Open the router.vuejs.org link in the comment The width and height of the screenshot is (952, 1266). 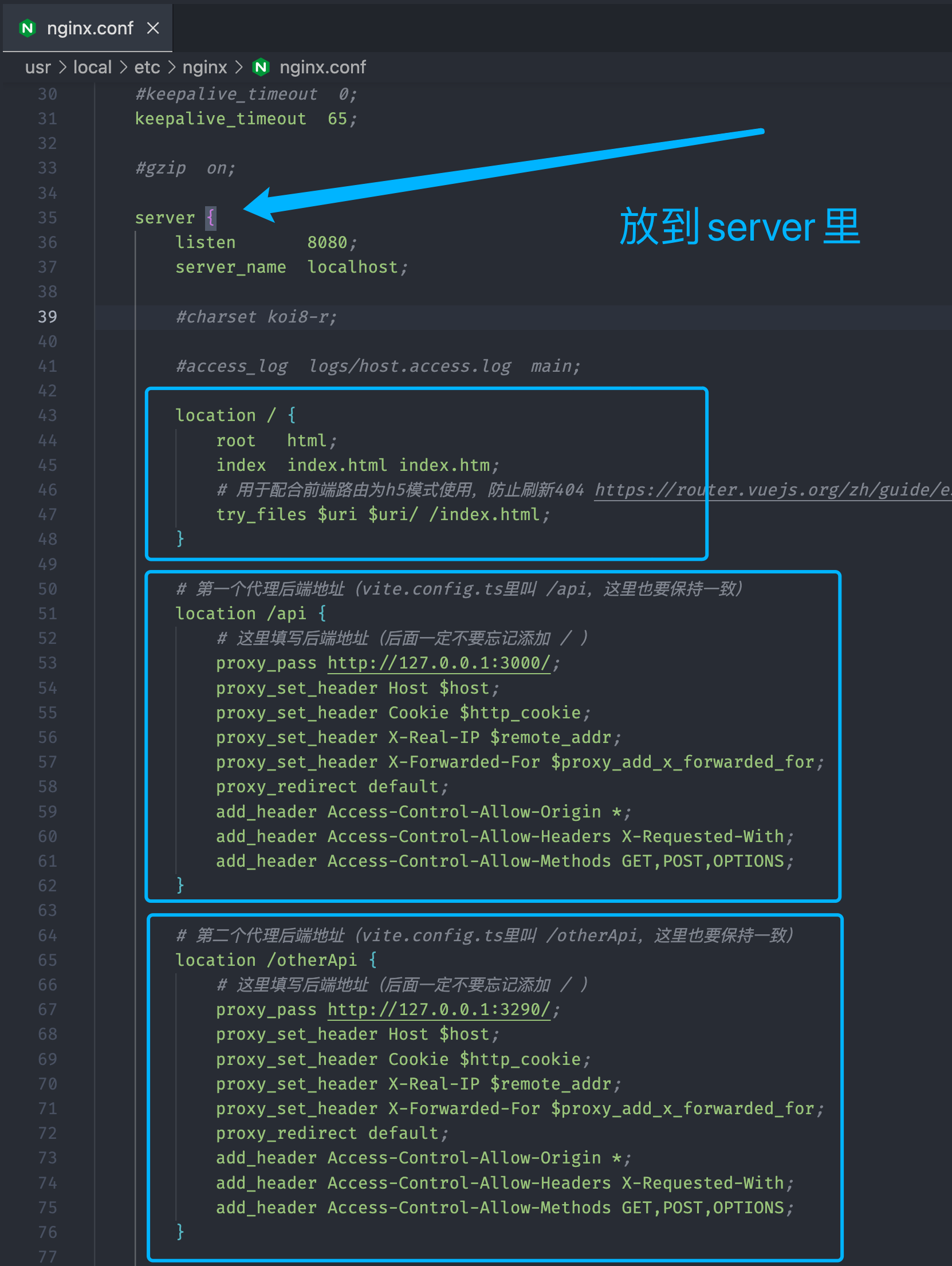click(773, 490)
